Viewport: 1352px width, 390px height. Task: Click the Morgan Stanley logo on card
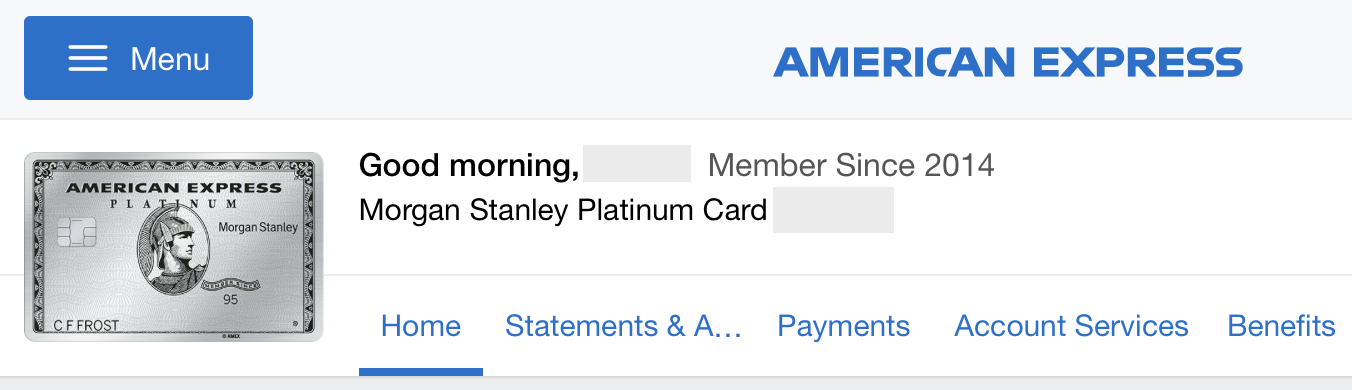[x=257, y=228]
